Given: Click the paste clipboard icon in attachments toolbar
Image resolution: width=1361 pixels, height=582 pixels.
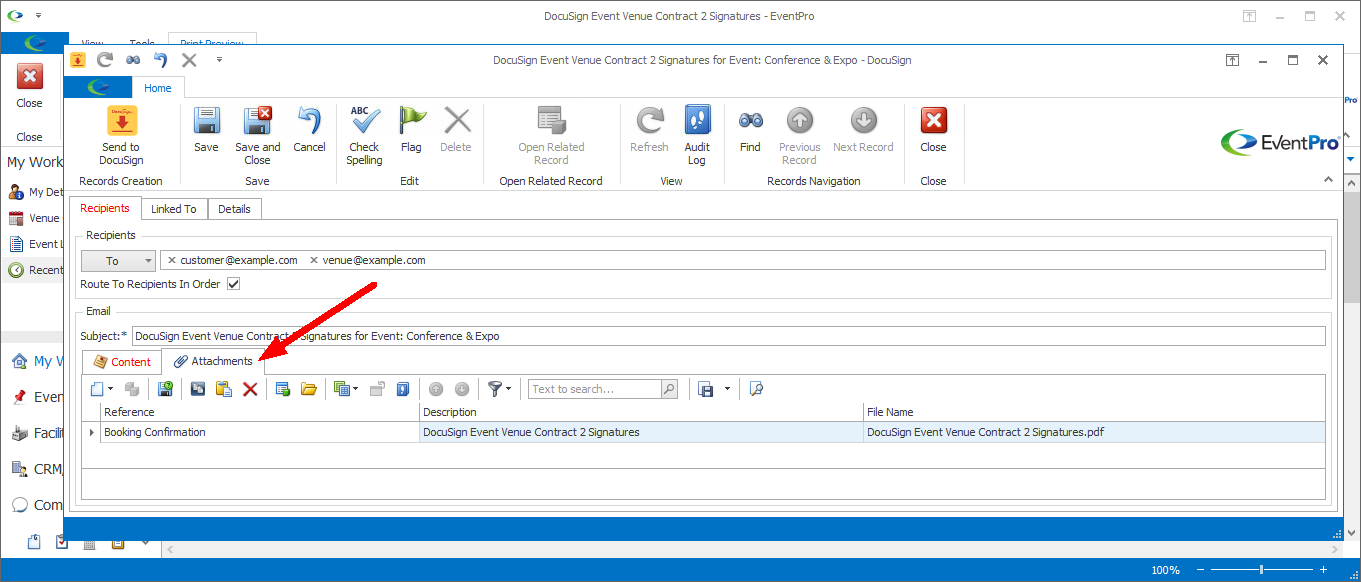Looking at the screenshot, I should click(224, 389).
